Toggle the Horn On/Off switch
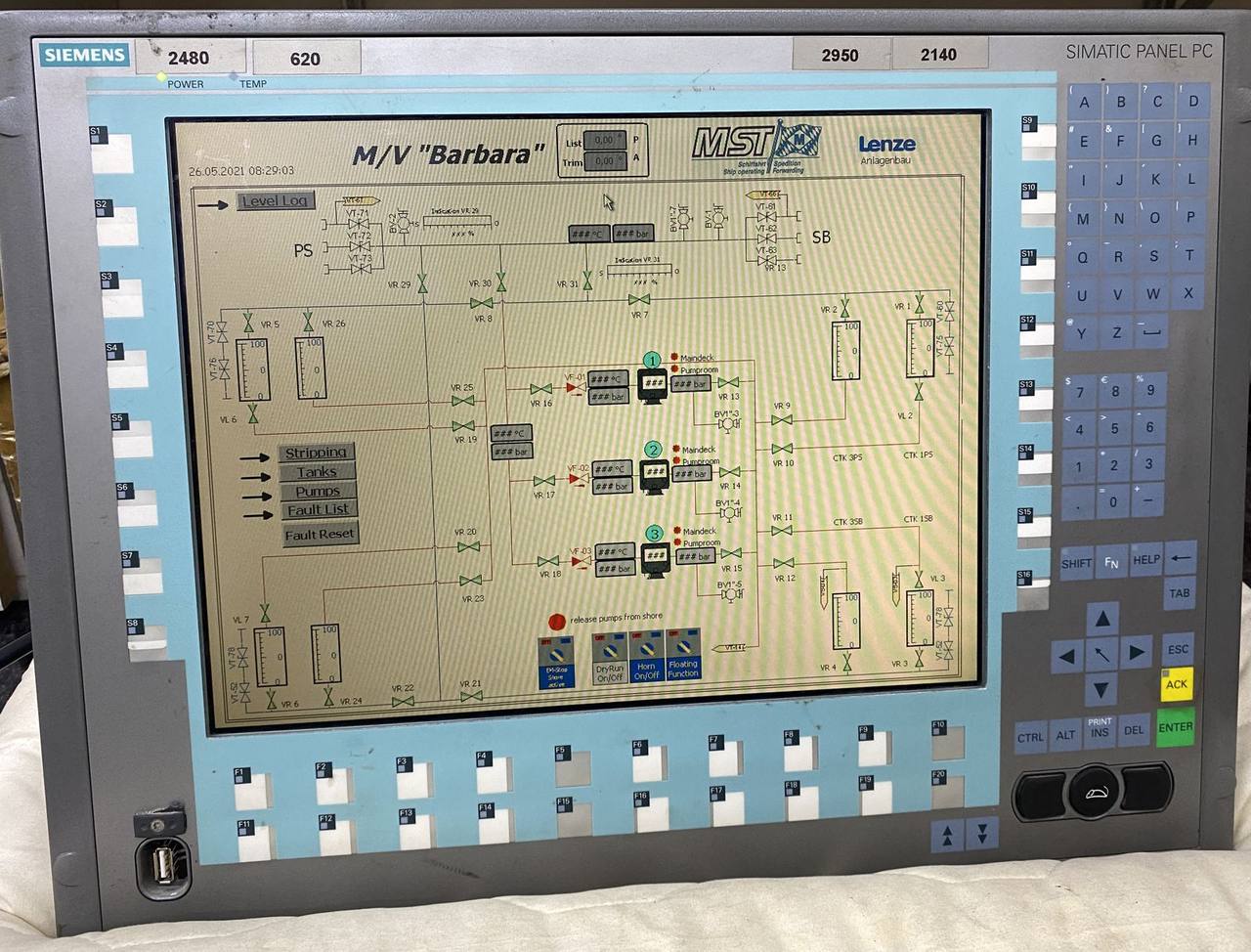The width and height of the screenshot is (1251, 952). (x=646, y=656)
